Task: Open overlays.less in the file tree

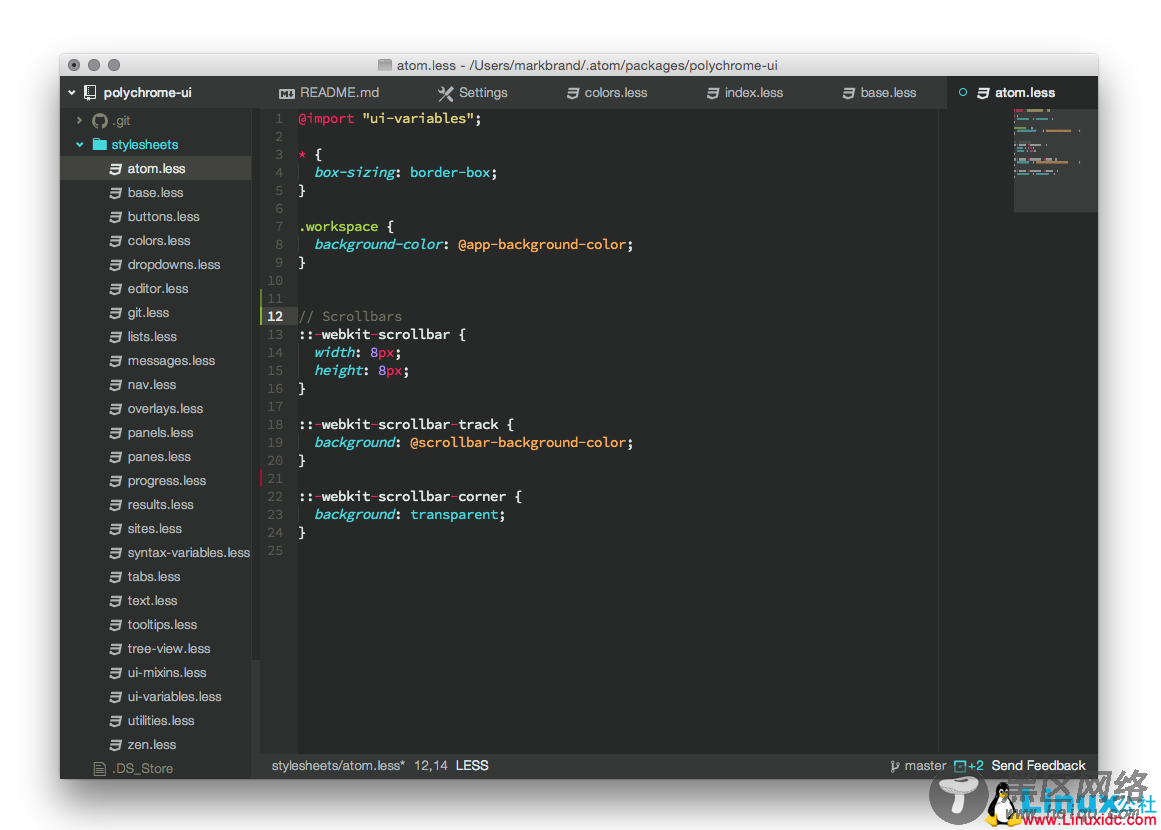Action: pyautogui.click(x=165, y=409)
